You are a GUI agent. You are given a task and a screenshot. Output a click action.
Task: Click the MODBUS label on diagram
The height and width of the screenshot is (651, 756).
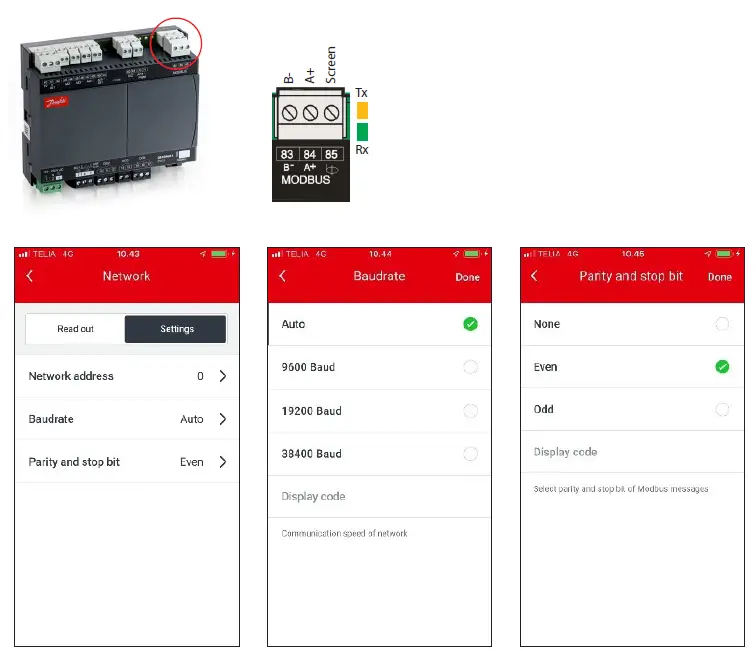[306, 180]
